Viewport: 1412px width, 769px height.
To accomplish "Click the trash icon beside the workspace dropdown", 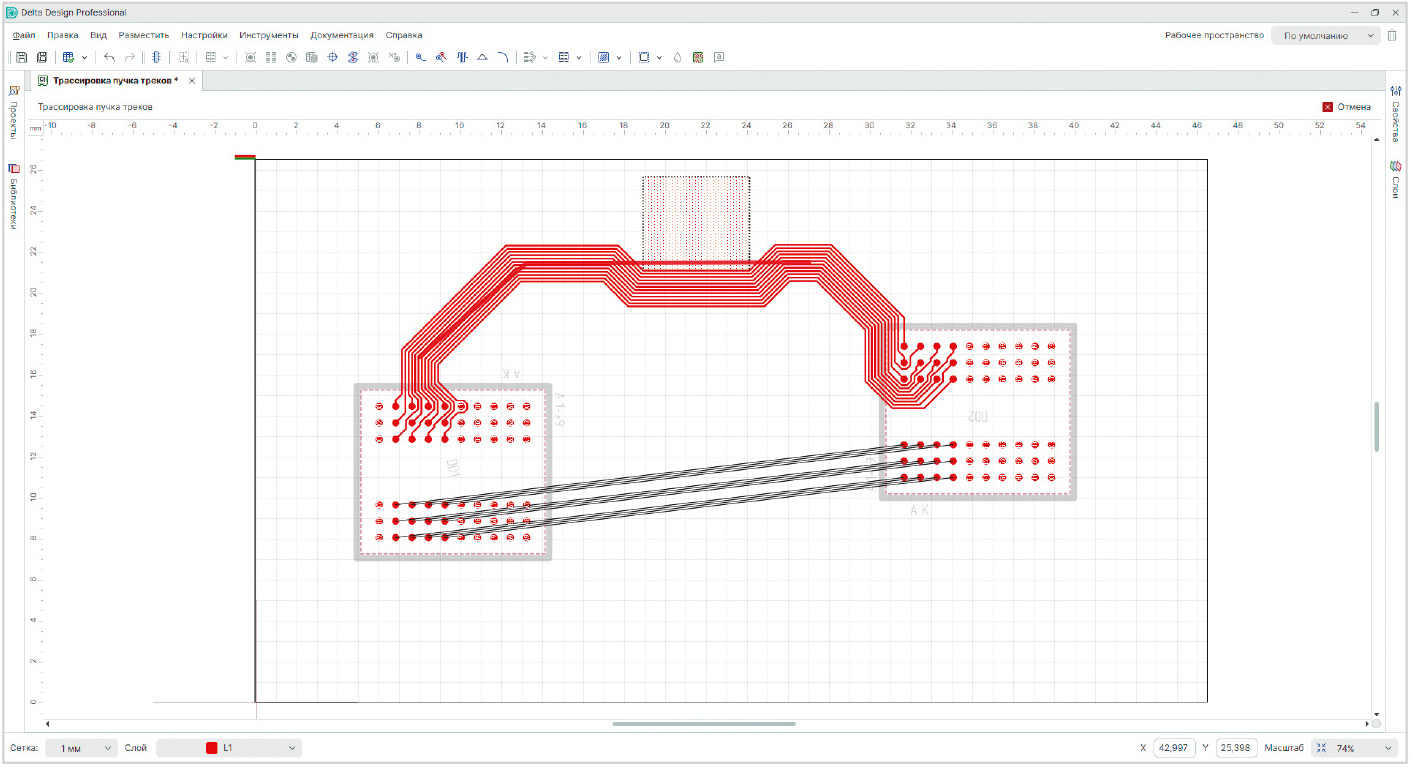I will point(1392,35).
